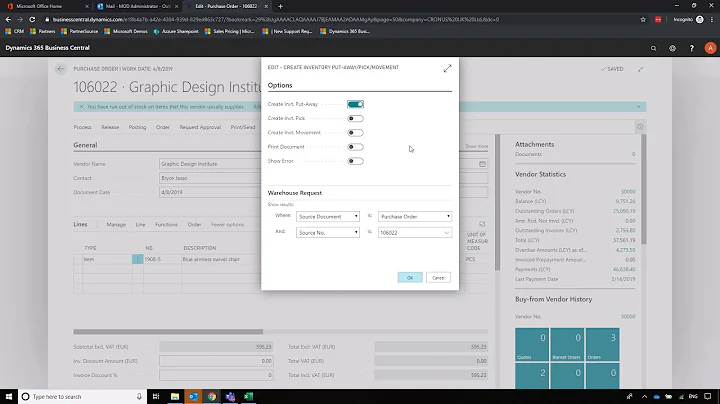Open the date picker calendar icon
The width and height of the screenshot is (720, 404).
482,164
